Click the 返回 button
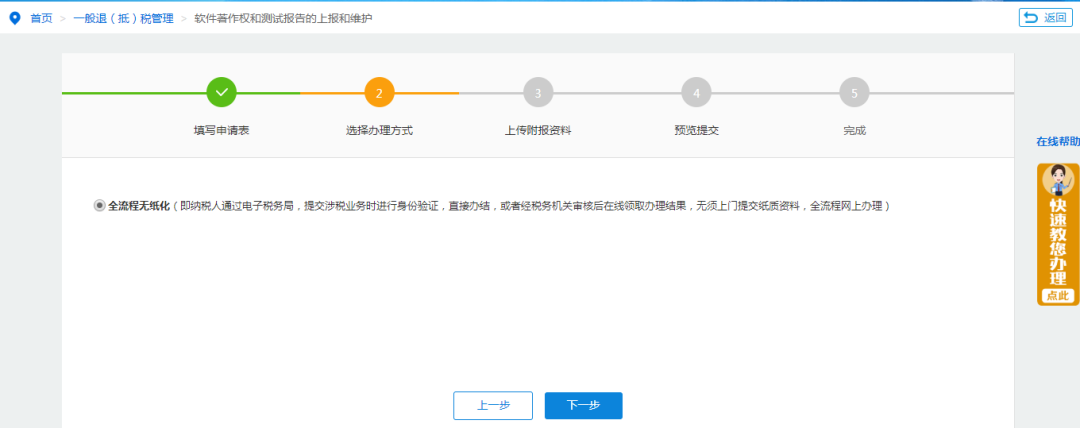 pyautogui.click(x=1046, y=18)
